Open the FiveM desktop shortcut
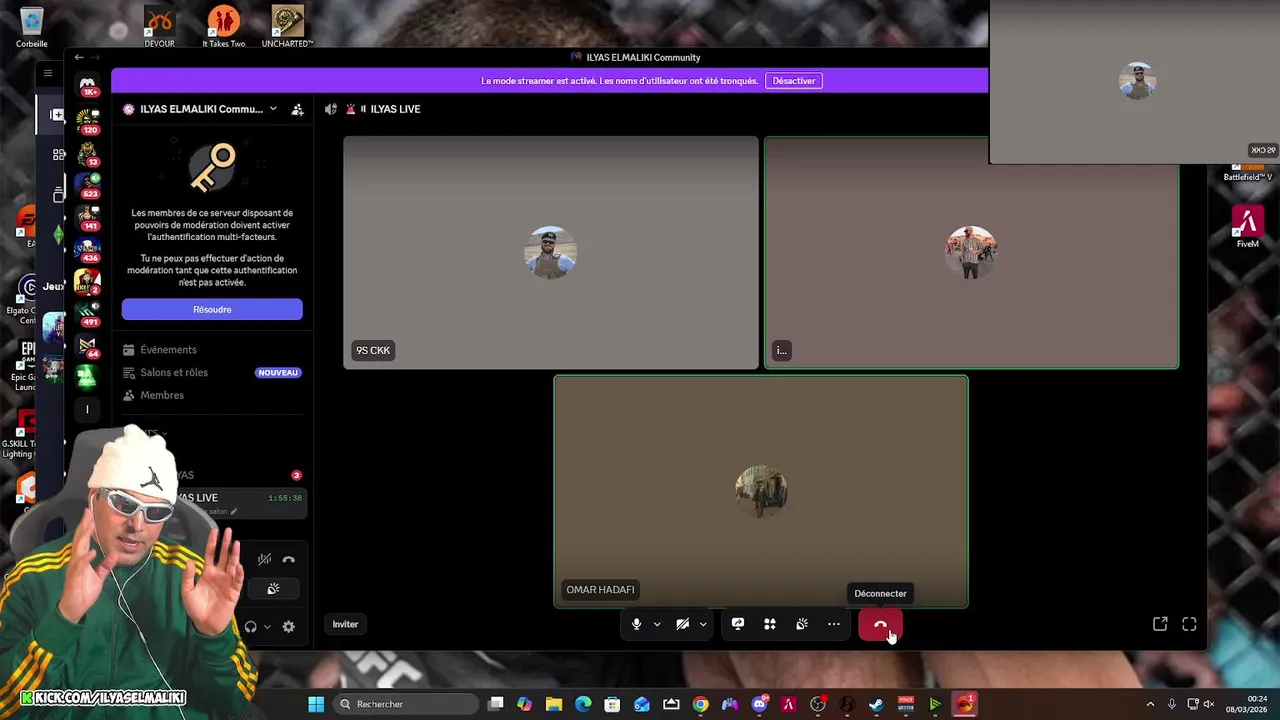The height and width of the screenshot is (720, 1280). pyautogui.click(x=1247, y=227)
